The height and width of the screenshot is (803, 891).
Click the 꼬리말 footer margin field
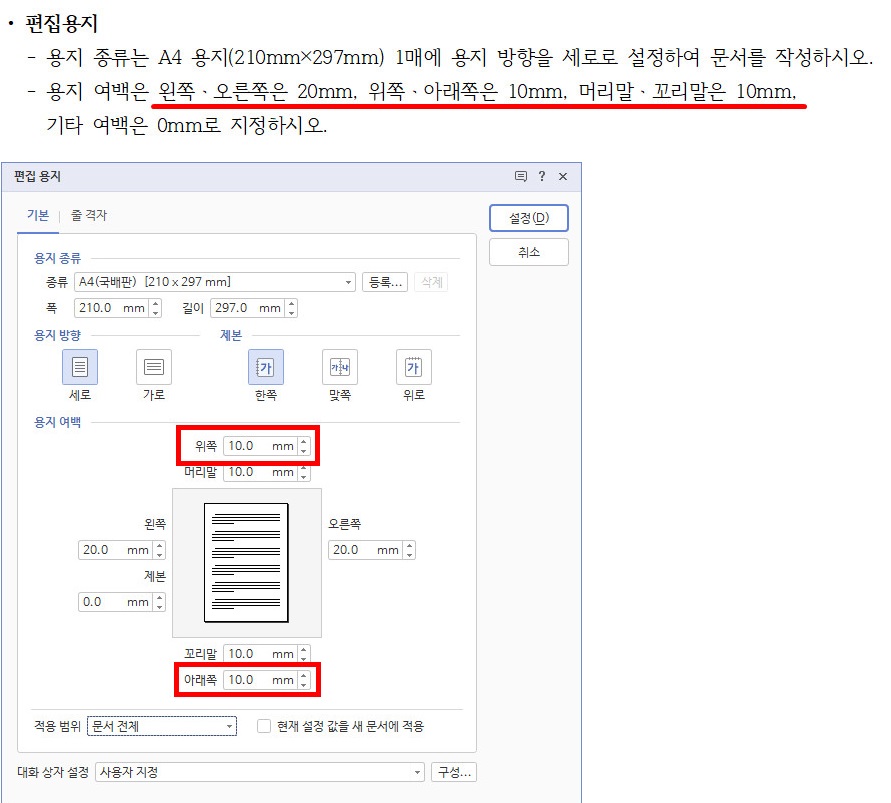(x=261, y=654)
